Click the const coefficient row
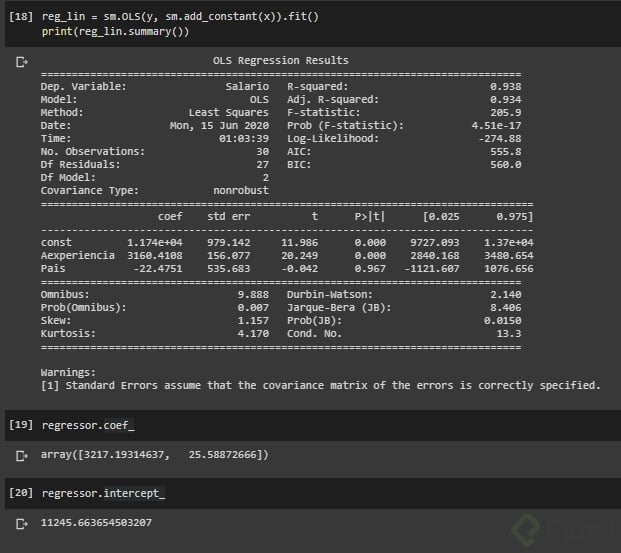Screen dimensions: 621x553 [280, 242]
